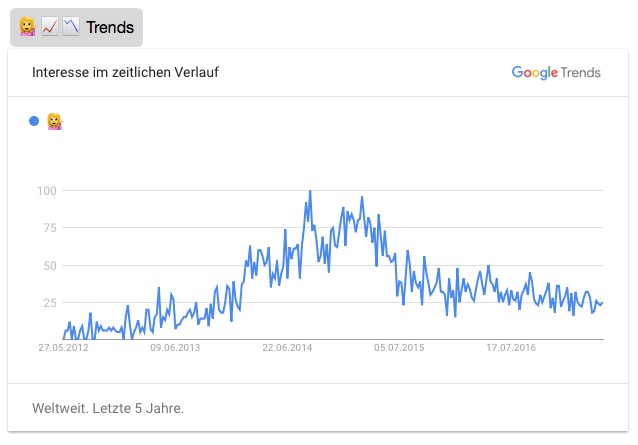
Task: Click the chart peak at value 100
Action: (x=310, y=191)
